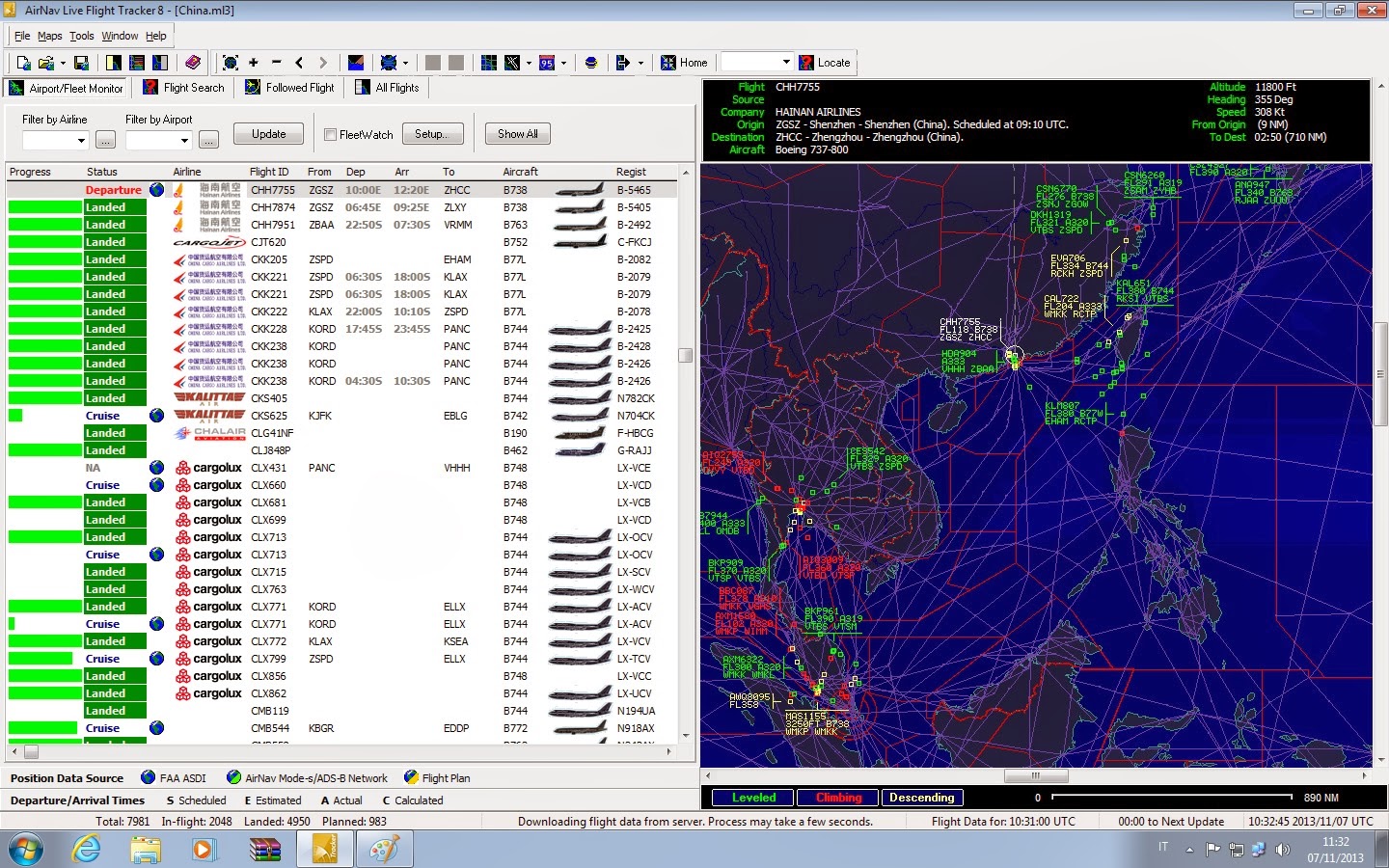The height and width of the screenshot is (868, 1389).
Task: Click the Show All button
Action: pyautogui.click(x=517, y=134)
